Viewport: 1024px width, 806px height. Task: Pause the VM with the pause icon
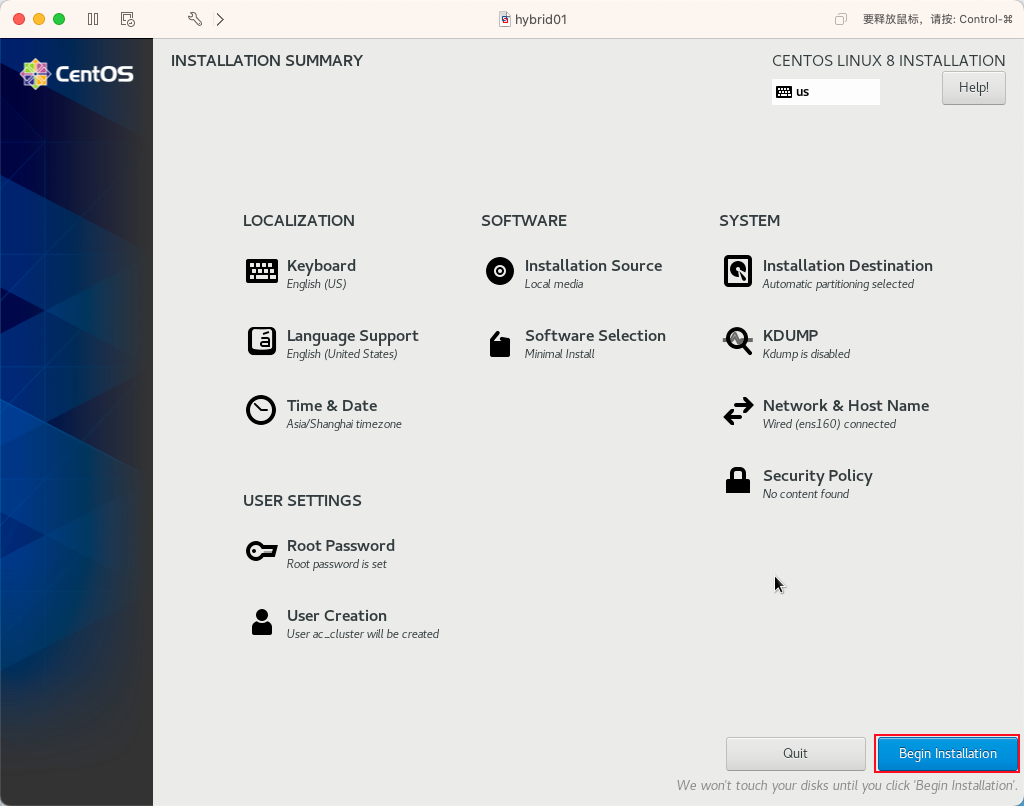coord(93,19)
